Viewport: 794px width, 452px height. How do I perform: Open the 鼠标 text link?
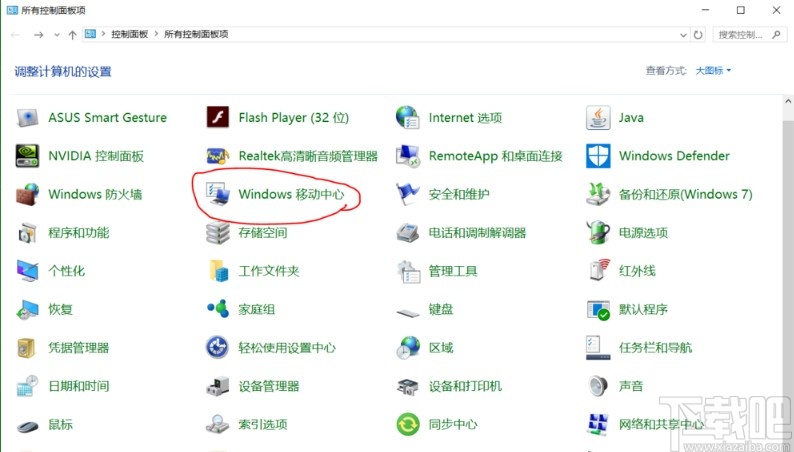tap(60, 424)
